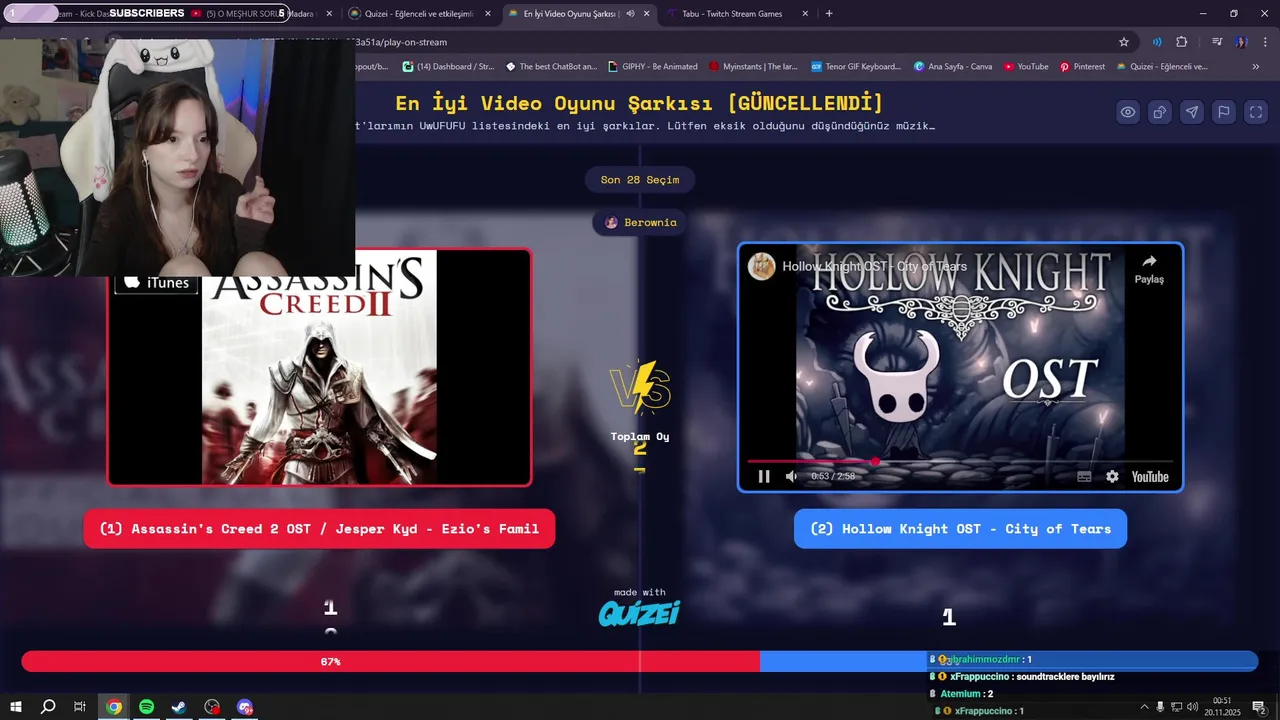1280x720 pixels.
Task: Toggle the eye visibility icon in Quizei header
Action: coord(1128,112)
